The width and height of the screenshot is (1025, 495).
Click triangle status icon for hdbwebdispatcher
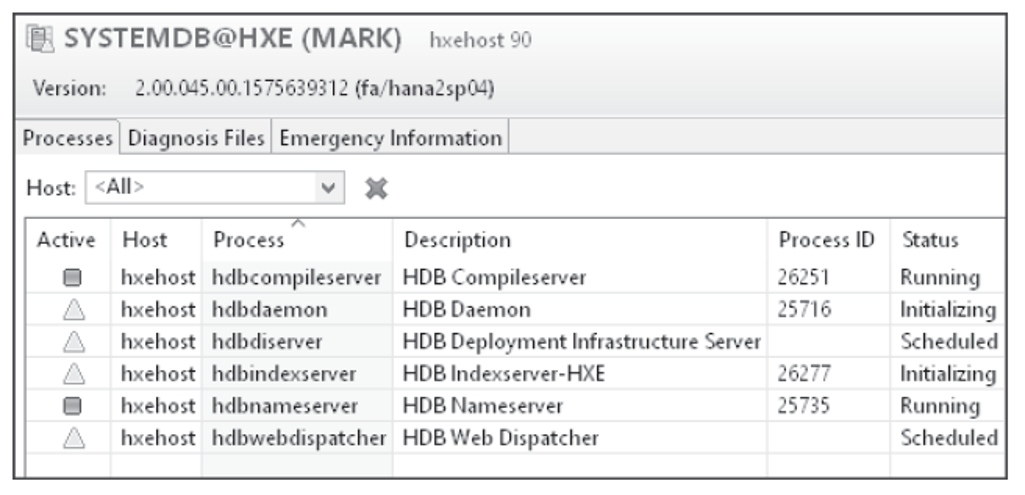tap(74, 437)
